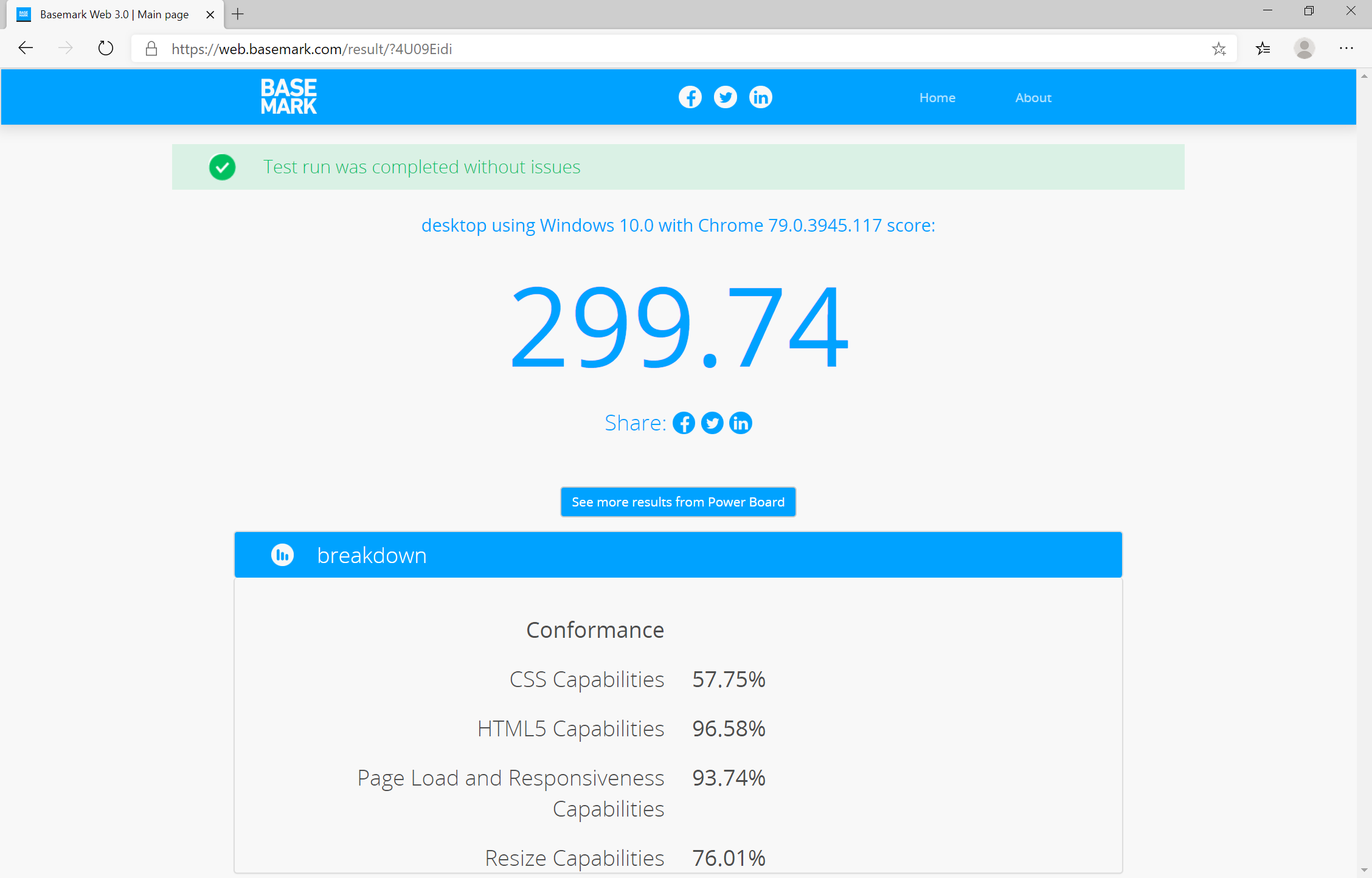Click the Basemark tab favicon

coord(24,15)
